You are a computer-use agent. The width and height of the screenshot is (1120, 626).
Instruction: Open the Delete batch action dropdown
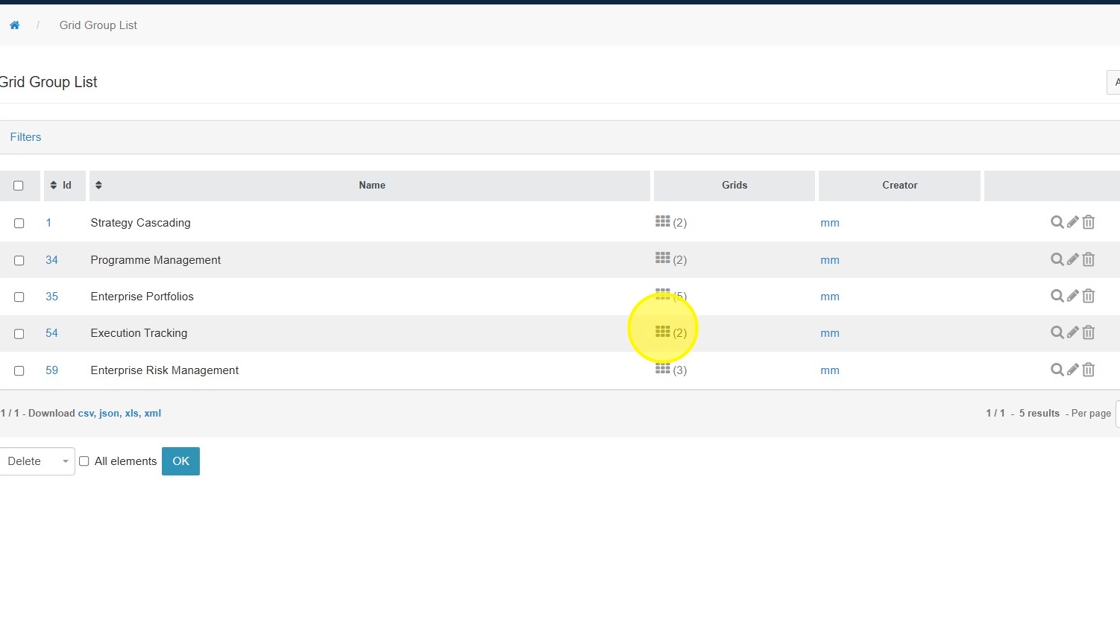coord(37,461)
